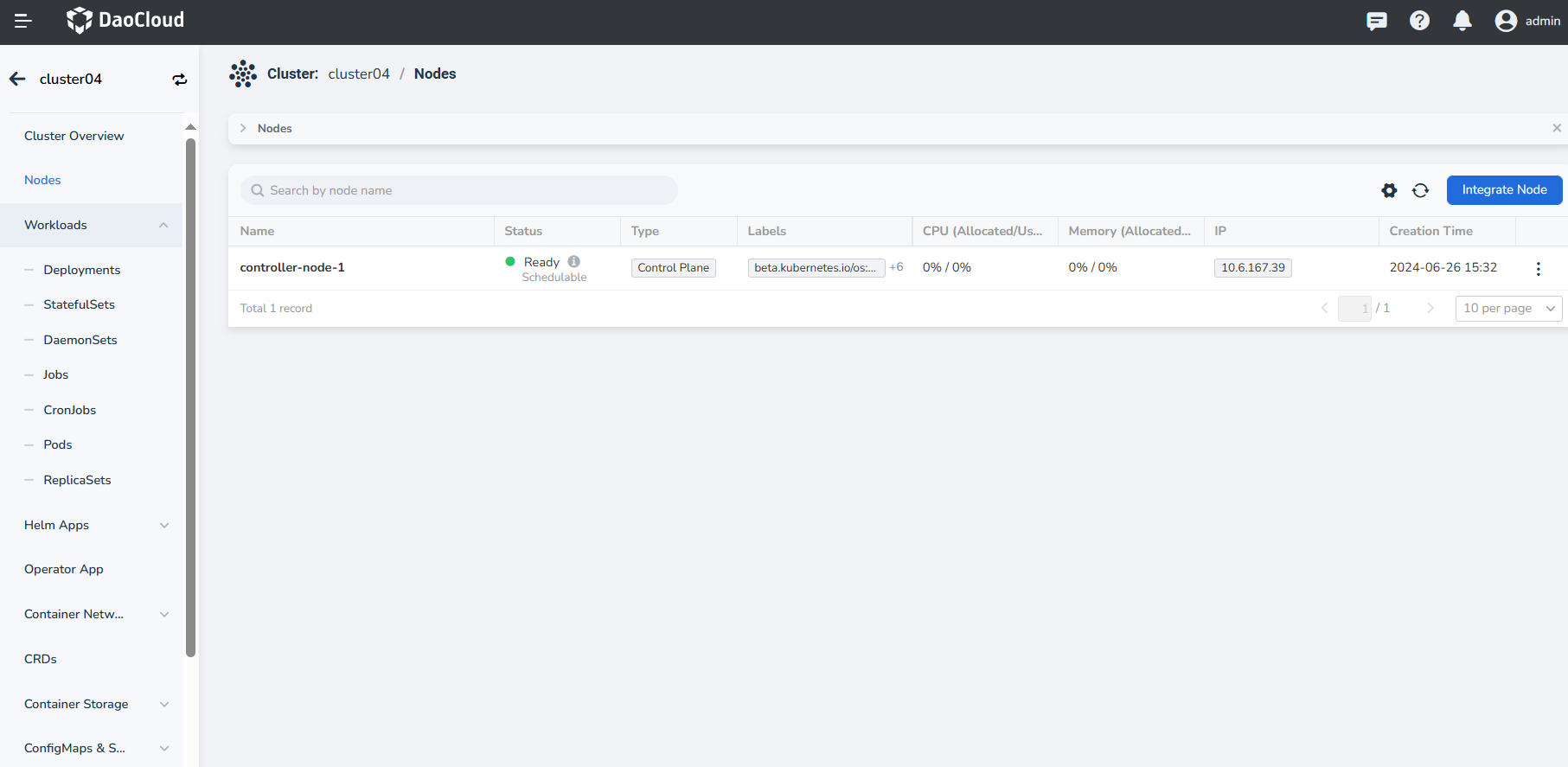Click the info icon next to Ready
The height and width of the screenshot is (767, 1568).
pyautogui.click(x=574, y=262)
